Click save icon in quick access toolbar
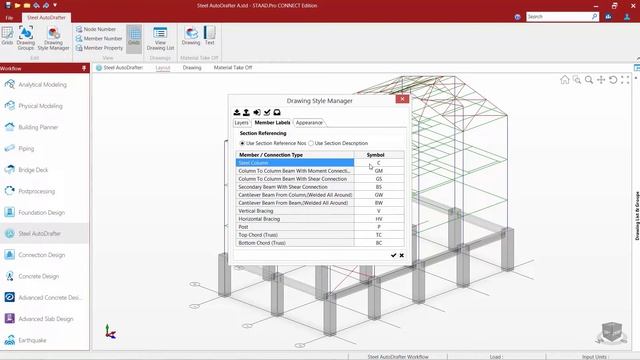Viewport: 640px width, 360px height. coord(8,5)
